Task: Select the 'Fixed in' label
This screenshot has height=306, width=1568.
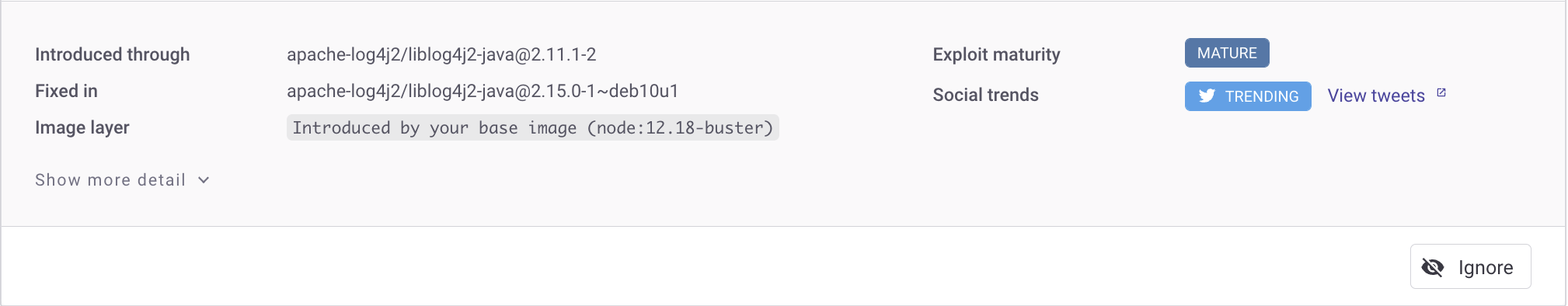Action: click(66, 91)
